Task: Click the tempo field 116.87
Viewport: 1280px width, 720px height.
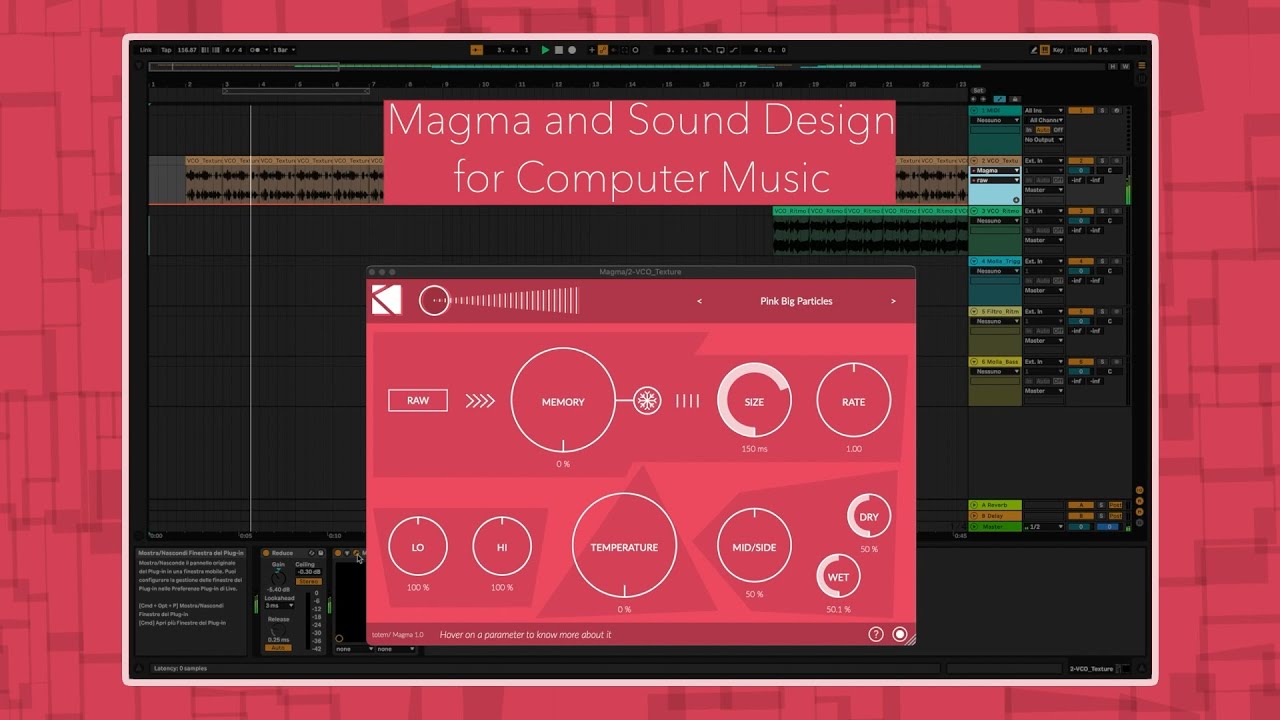Action: pos(186,50)
